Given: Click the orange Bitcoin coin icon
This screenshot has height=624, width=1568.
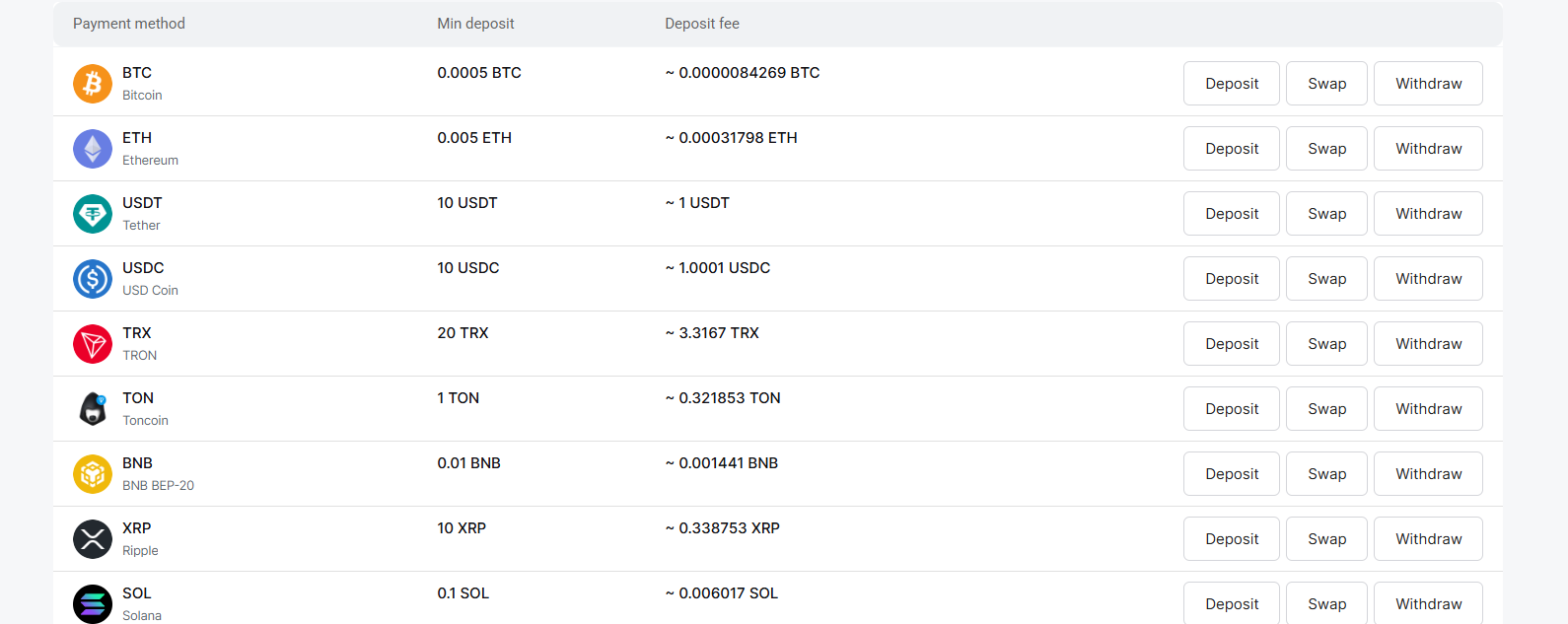Looking at the screenshot, I should [93, 84].
